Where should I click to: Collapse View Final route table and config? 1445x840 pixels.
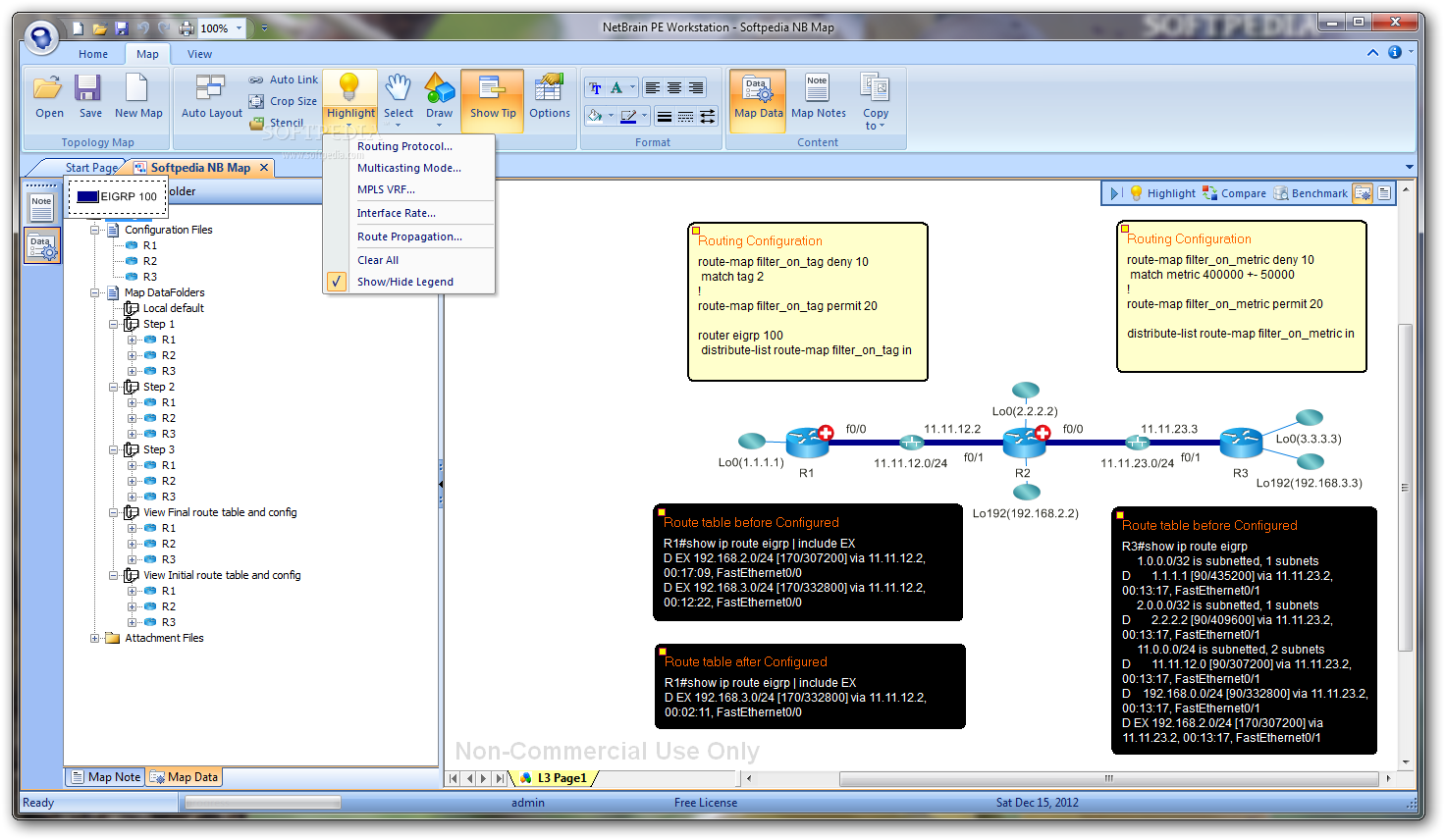(x=114, y=512)
